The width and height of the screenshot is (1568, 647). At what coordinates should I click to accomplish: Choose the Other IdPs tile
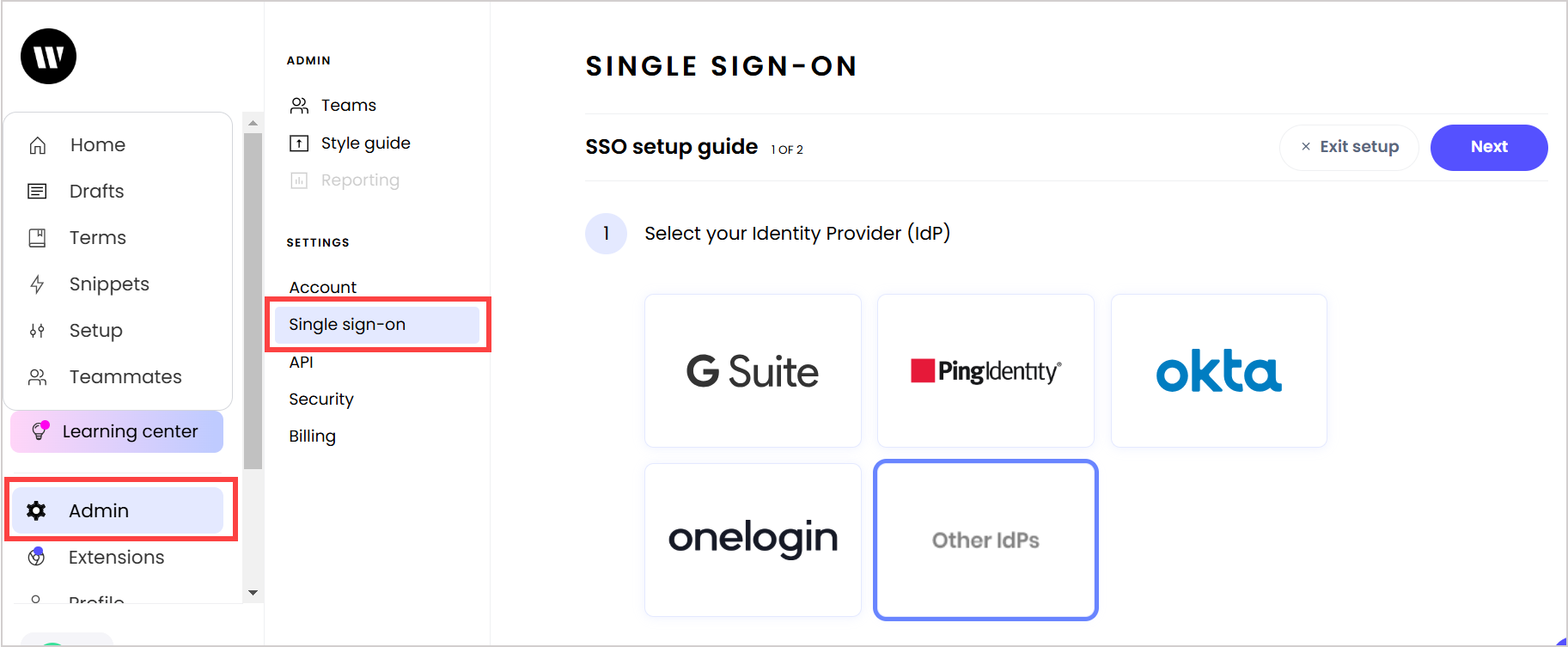(x=985, y=540)
